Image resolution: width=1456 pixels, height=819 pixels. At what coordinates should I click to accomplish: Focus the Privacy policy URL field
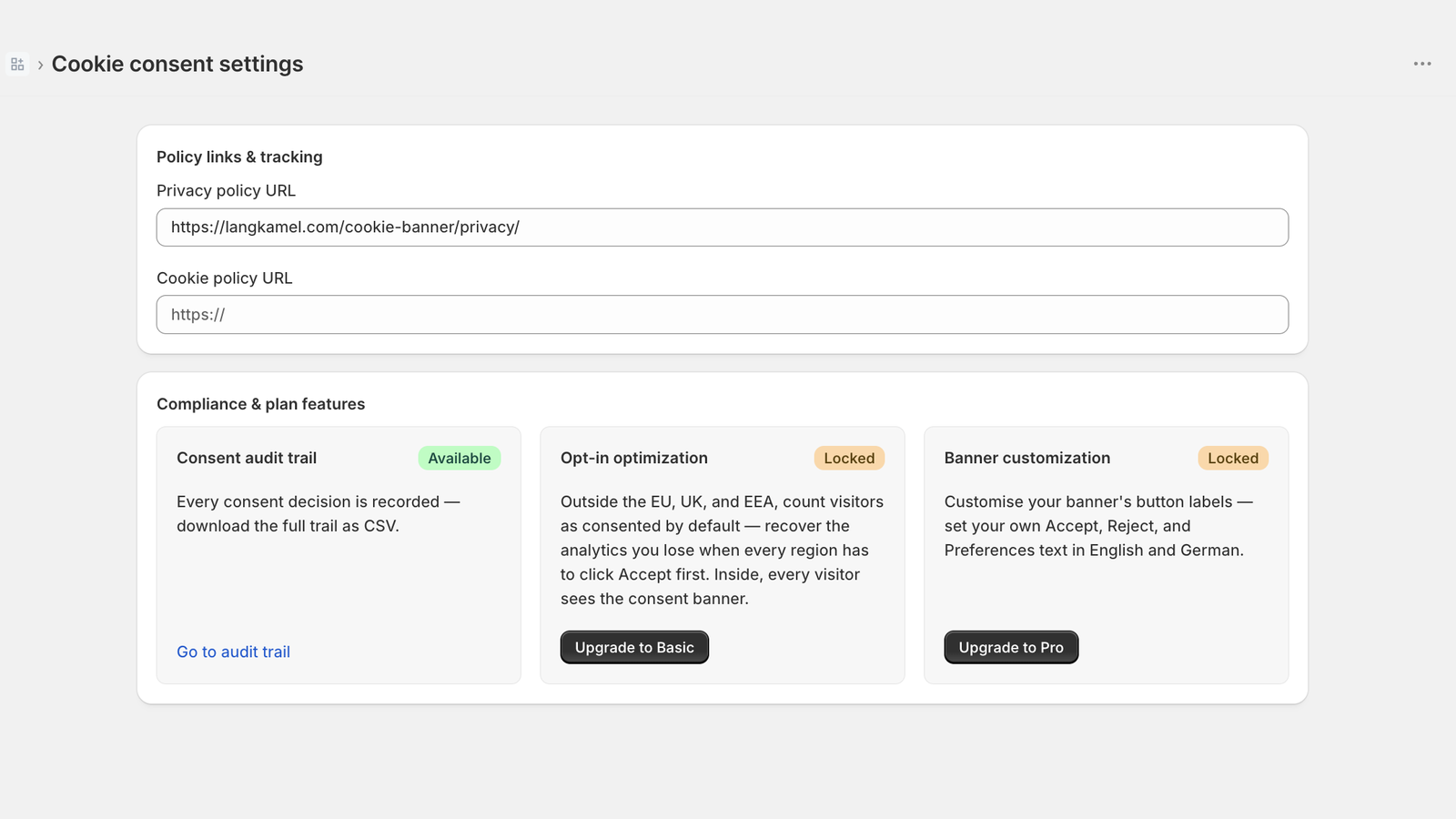click(x=723, y=227)
